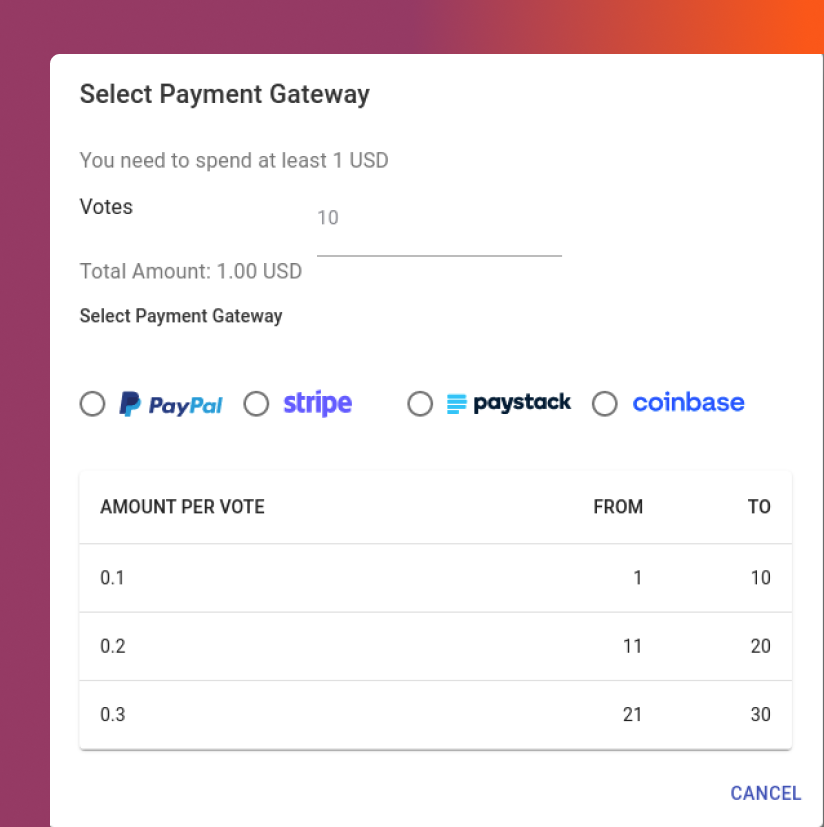Click the FROM column header
The width and height of the screenshot is (824, 827).
[618, 507]
